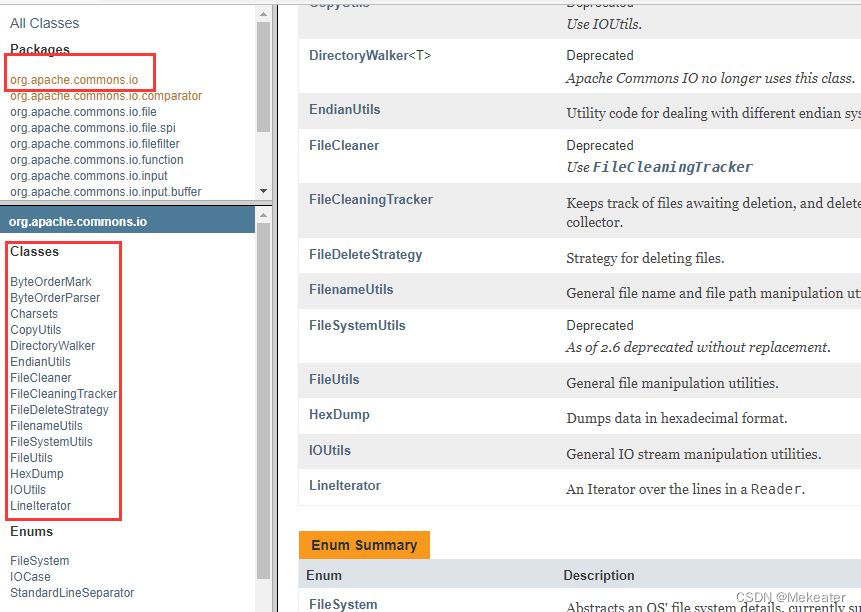Image resolution: width=861 pixels, height=612 pixels.
Task: Open org.apache.commons.io.file package
Action: pyautogui.click(x=83, y=112)
